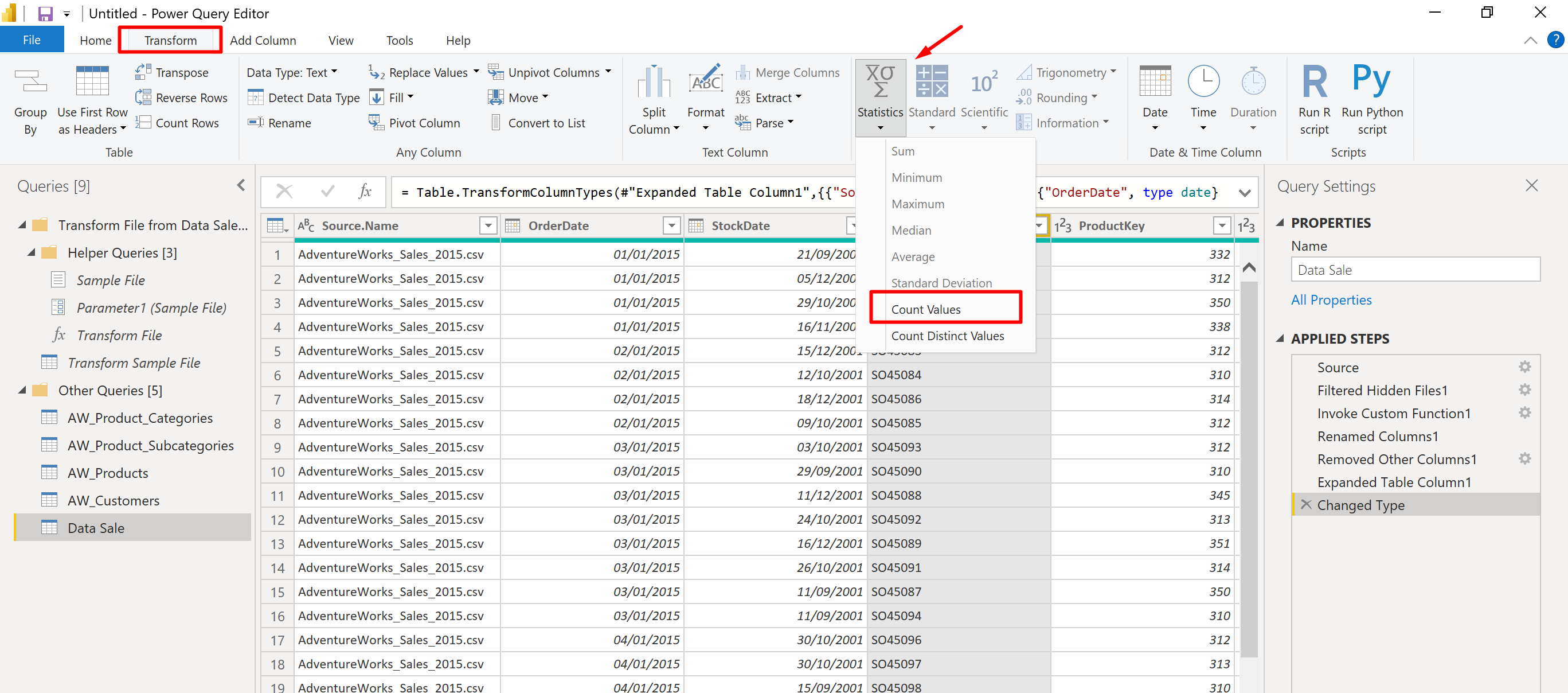The width and height of the screenshot is (1568, 693).
Task: Collapse the ribbon with the chevron
Action: (1530, 40)
